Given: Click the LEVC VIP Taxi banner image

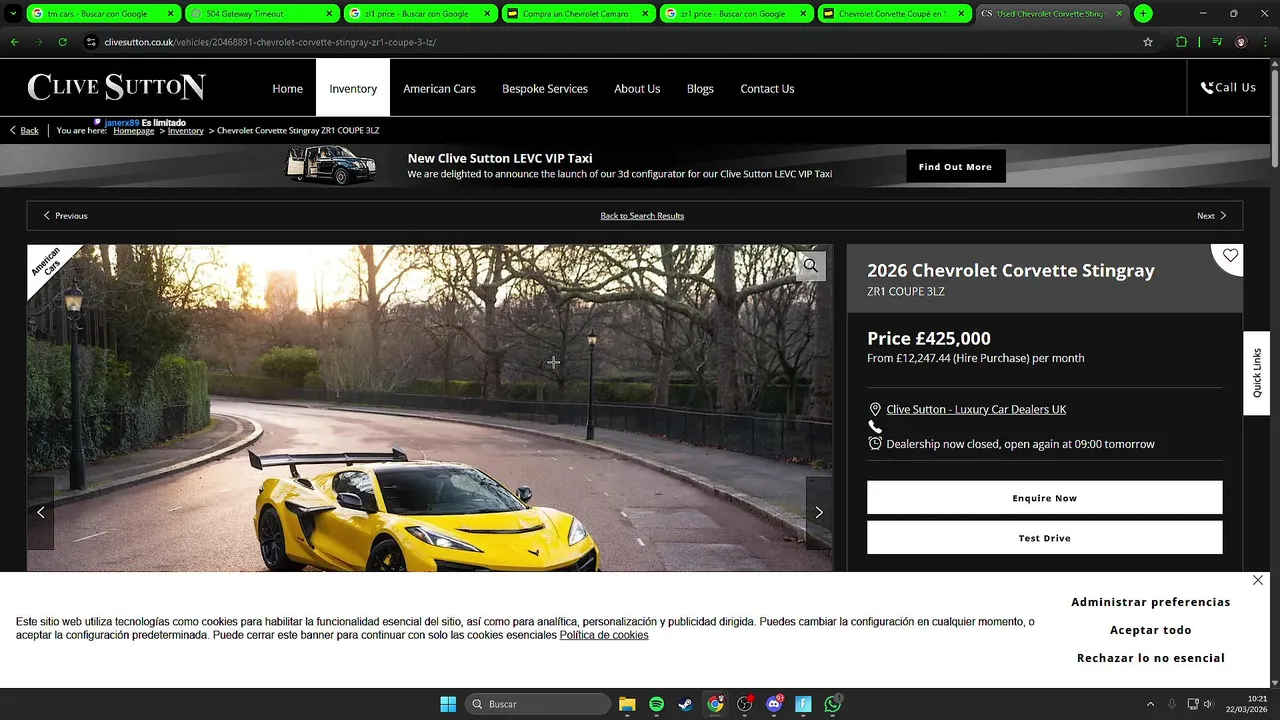Looking at the screenshot, I should [331, 165].
